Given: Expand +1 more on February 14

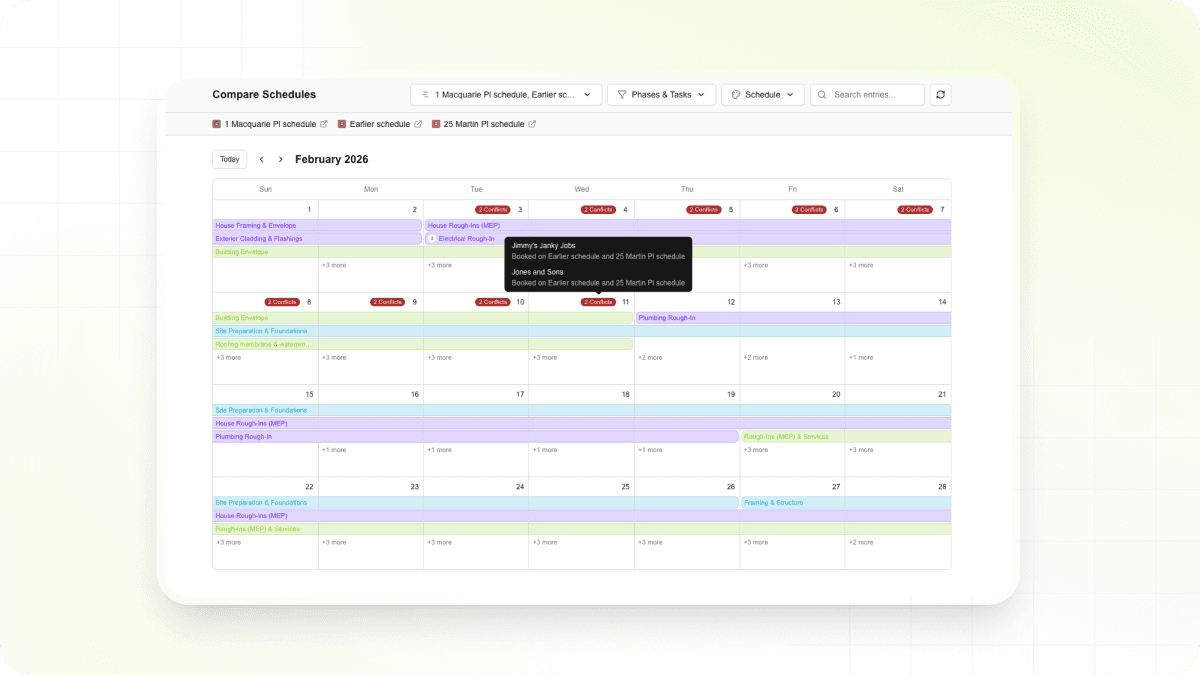Looking at the screenshot, I should click(x=861, y=357).
